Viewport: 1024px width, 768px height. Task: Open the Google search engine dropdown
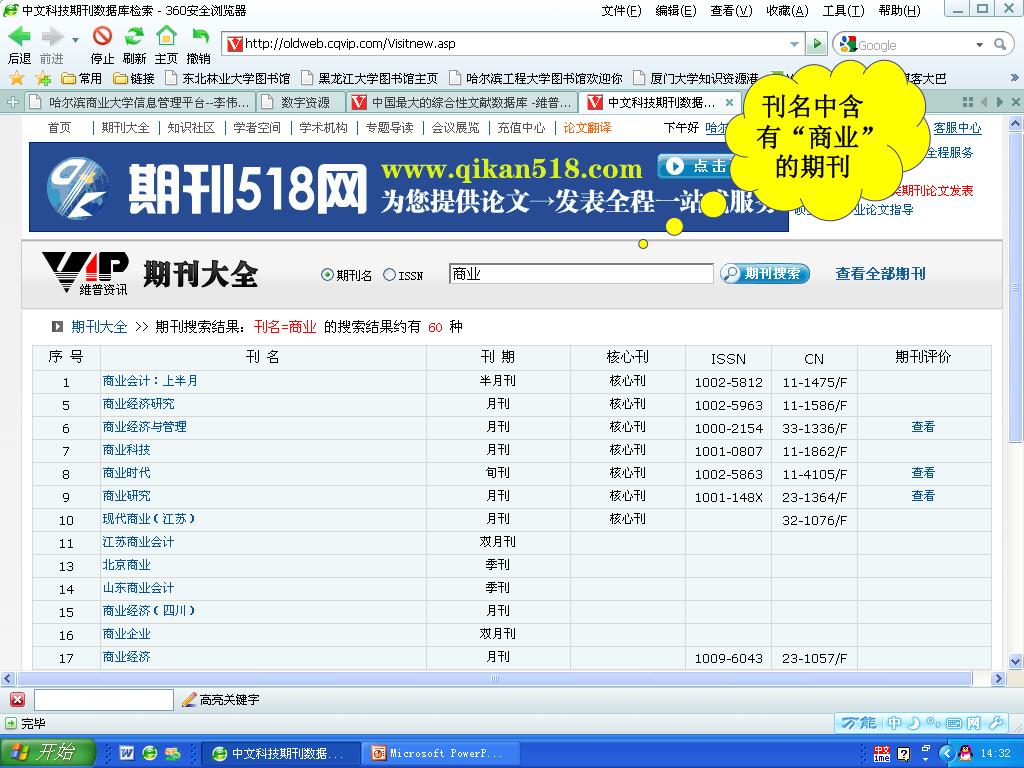pos(979,44)
